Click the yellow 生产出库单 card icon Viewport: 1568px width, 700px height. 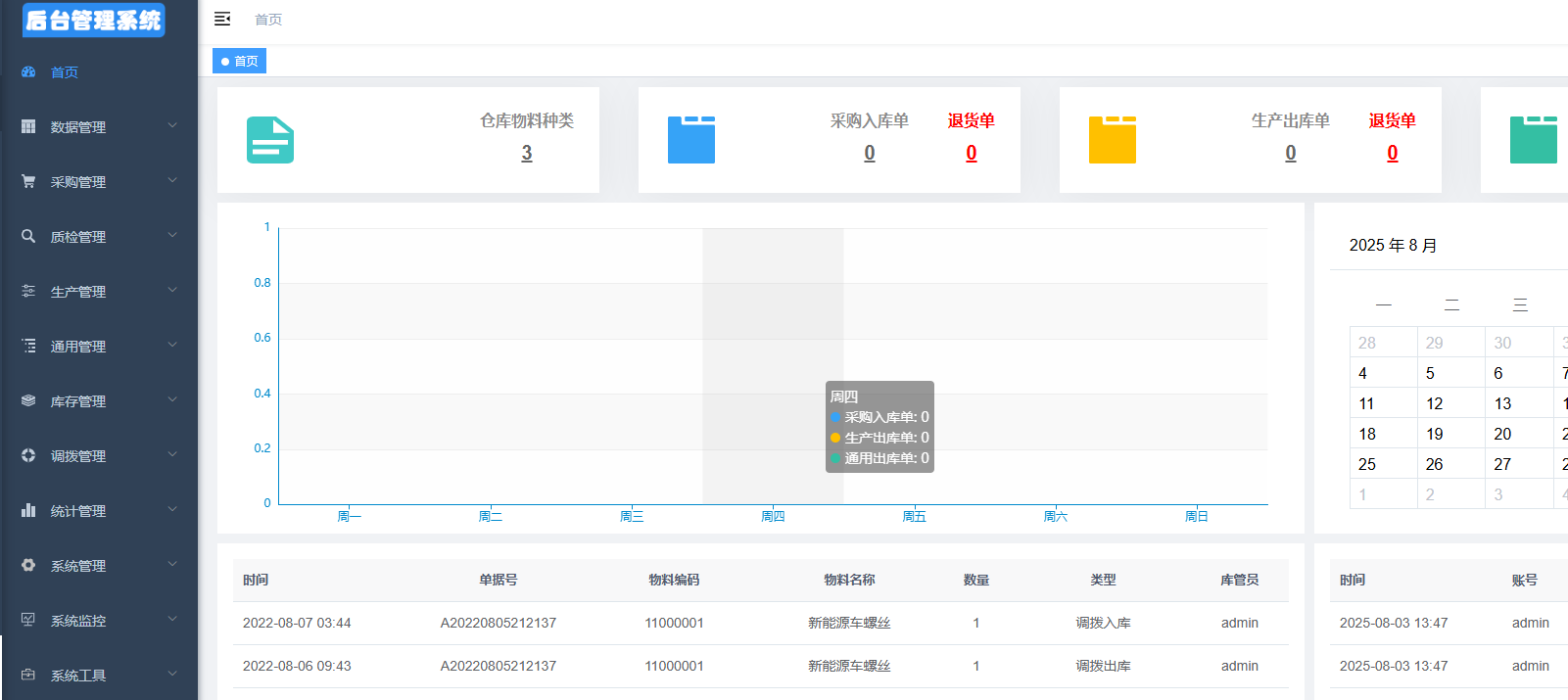1113,140
